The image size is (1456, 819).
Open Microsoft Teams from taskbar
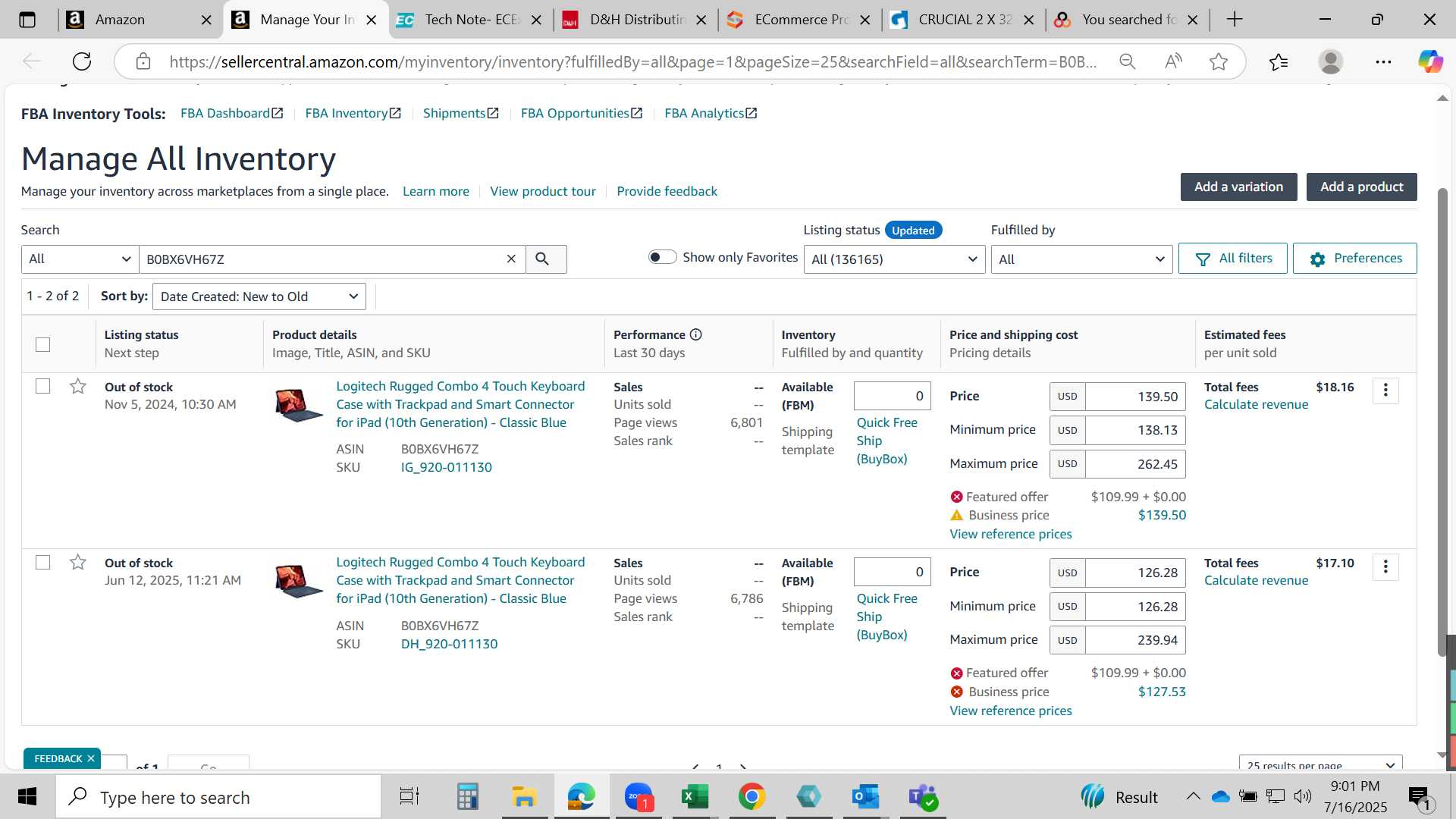coord(923,797)
